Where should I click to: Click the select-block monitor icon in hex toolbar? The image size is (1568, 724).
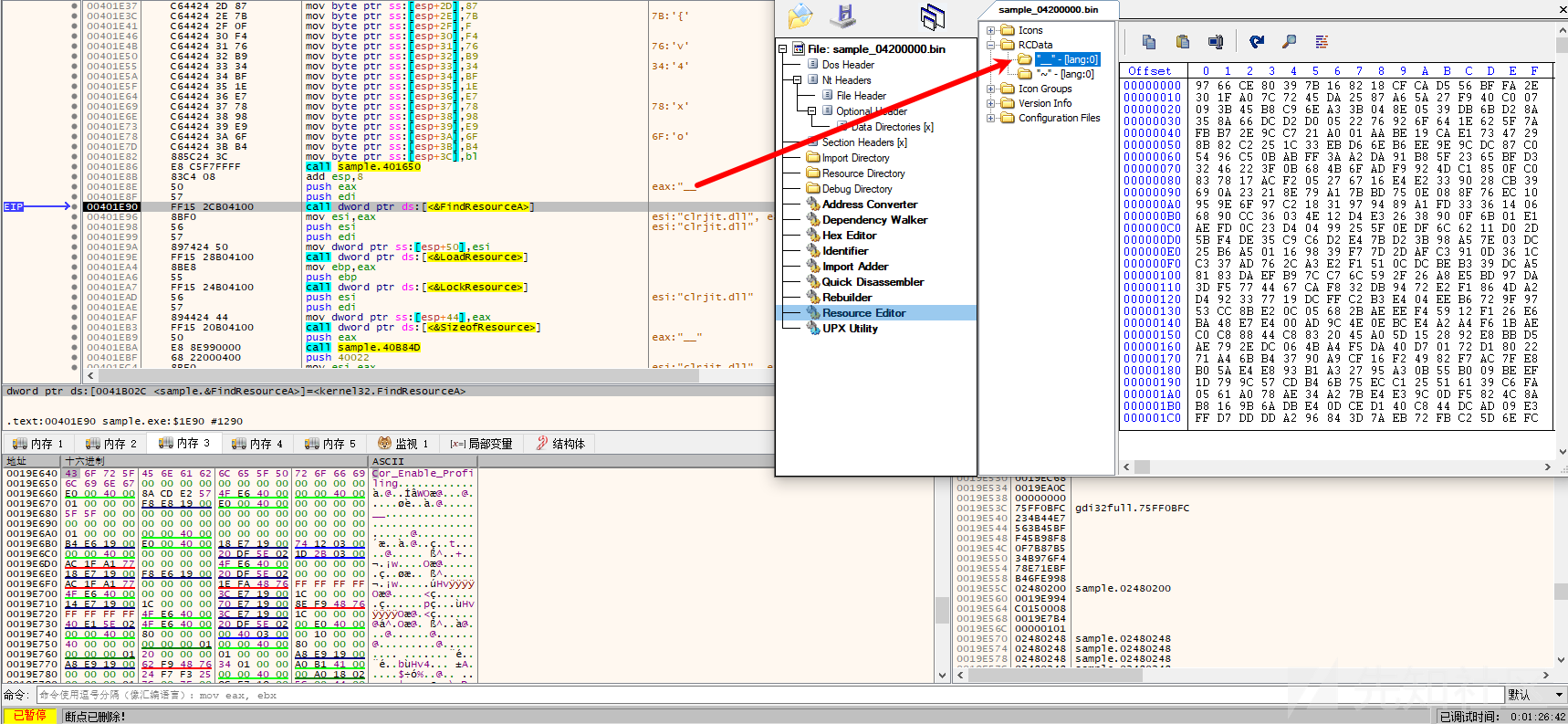point(1216,42)
